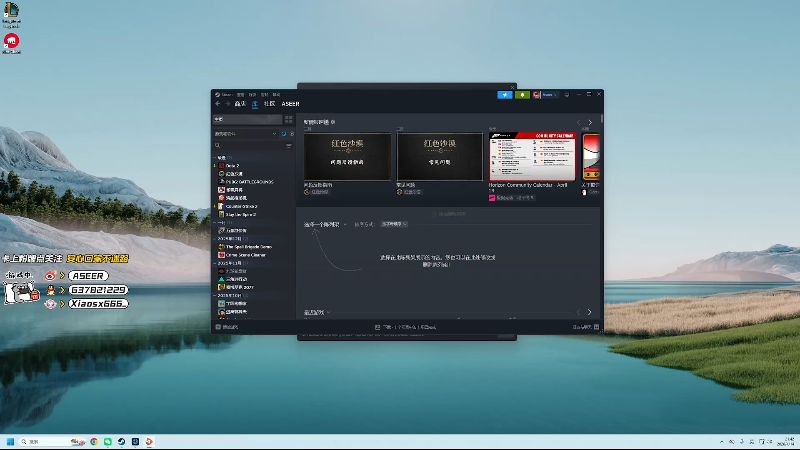Open Steam from the taskbar
The image size is (800, 450).
(x=121, y=441)
